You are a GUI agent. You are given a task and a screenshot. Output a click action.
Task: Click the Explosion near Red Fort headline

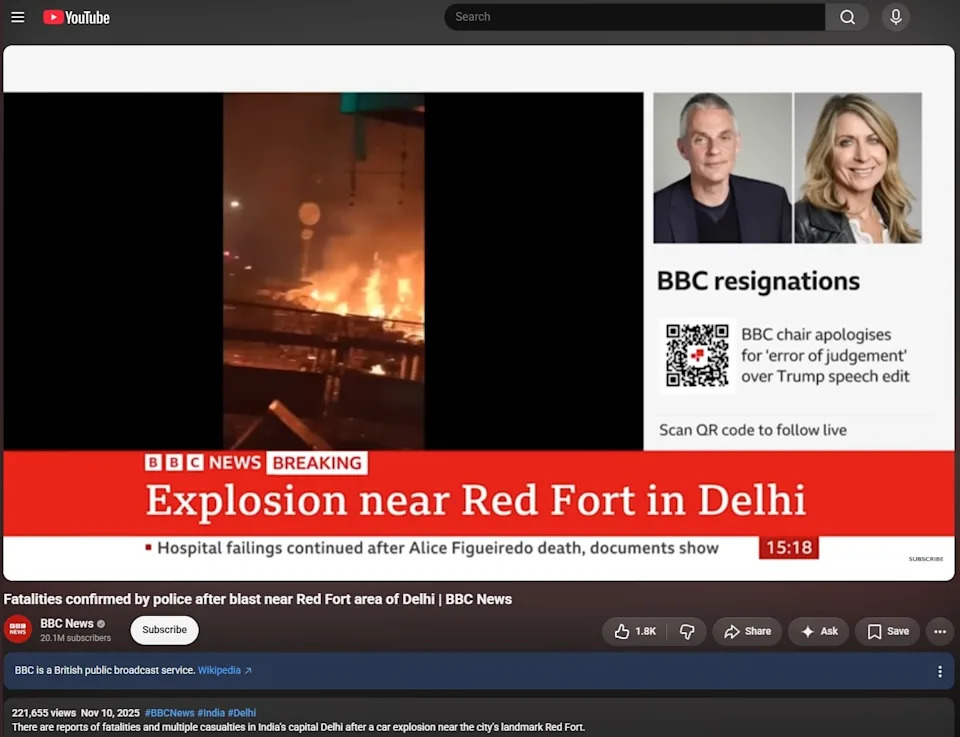[x=475, y=501]
